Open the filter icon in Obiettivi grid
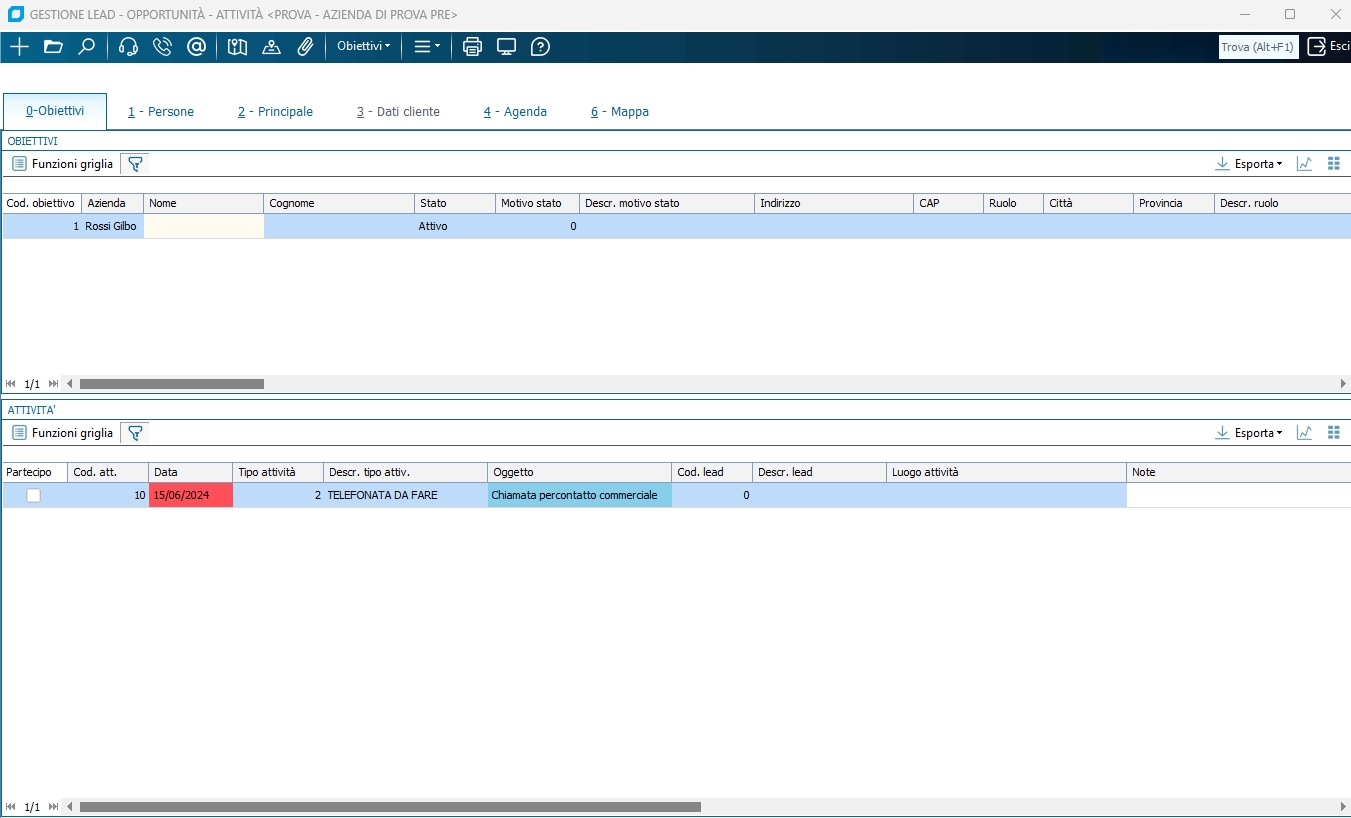 click(x=135, y=164)
